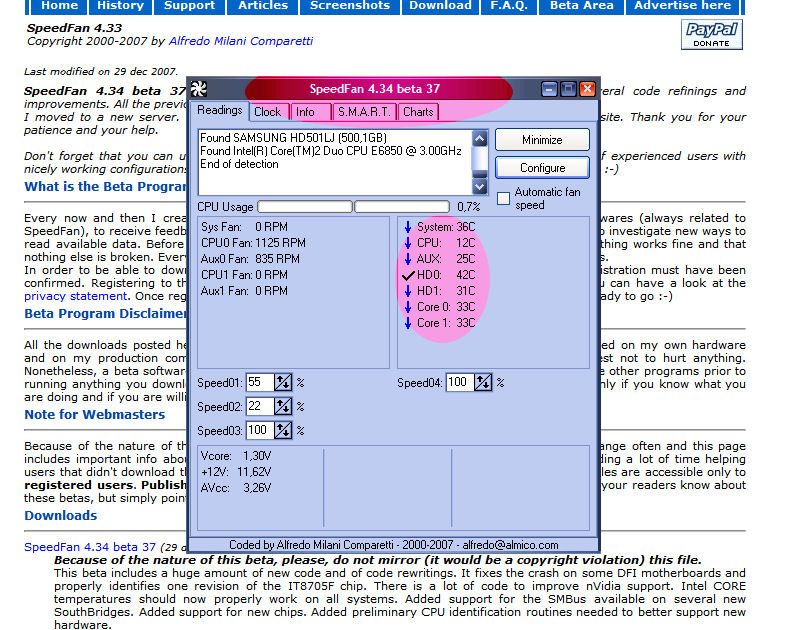
Task: Open the Download page on website nav
Action: point(440,6)
